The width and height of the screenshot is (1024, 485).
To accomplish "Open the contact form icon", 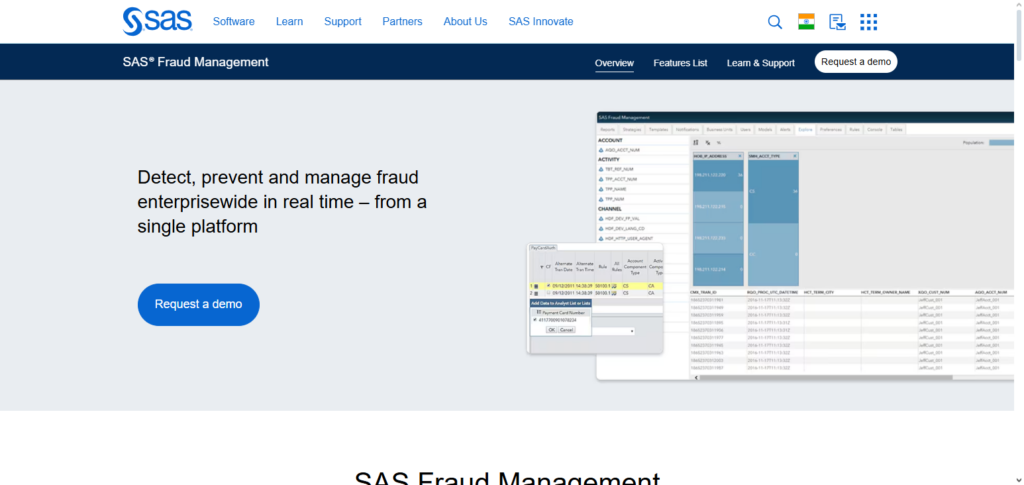I will (x=837, y=22).
